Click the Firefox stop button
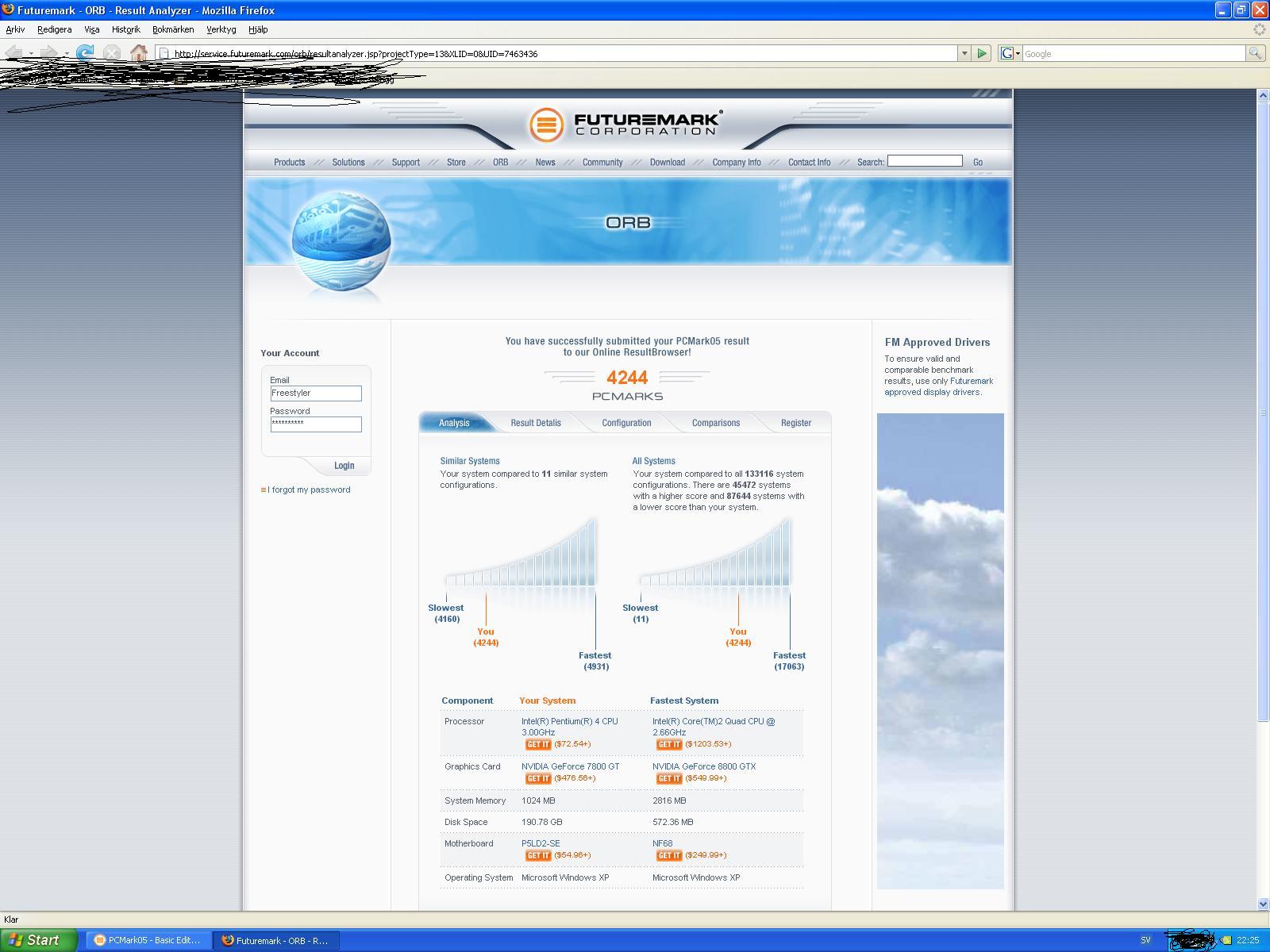 (112, 53)
